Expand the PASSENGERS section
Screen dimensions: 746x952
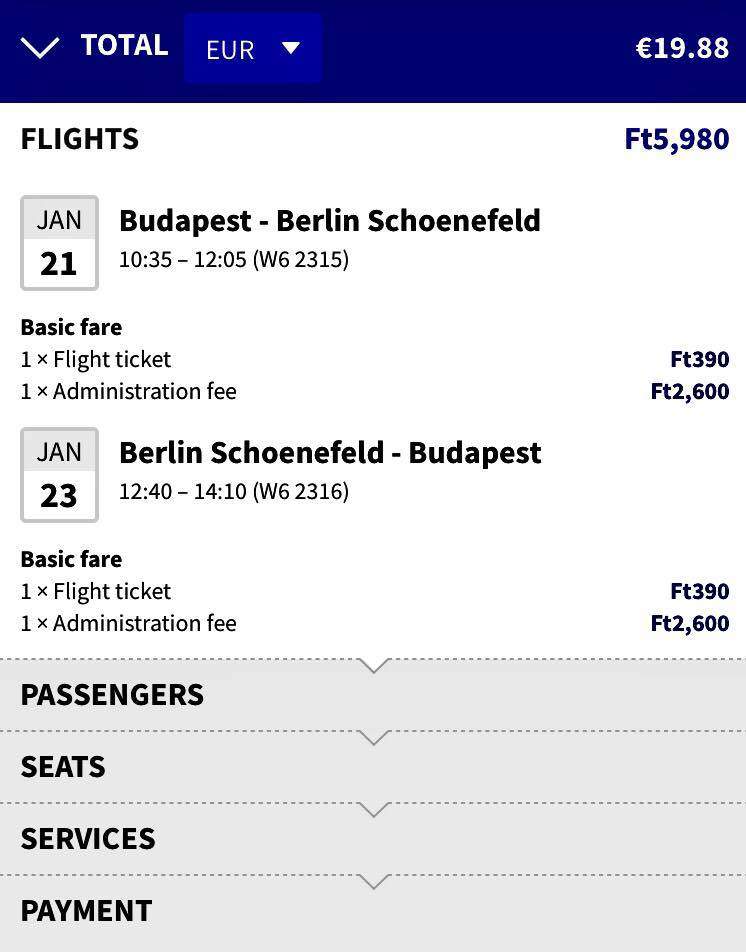[373, 695]
